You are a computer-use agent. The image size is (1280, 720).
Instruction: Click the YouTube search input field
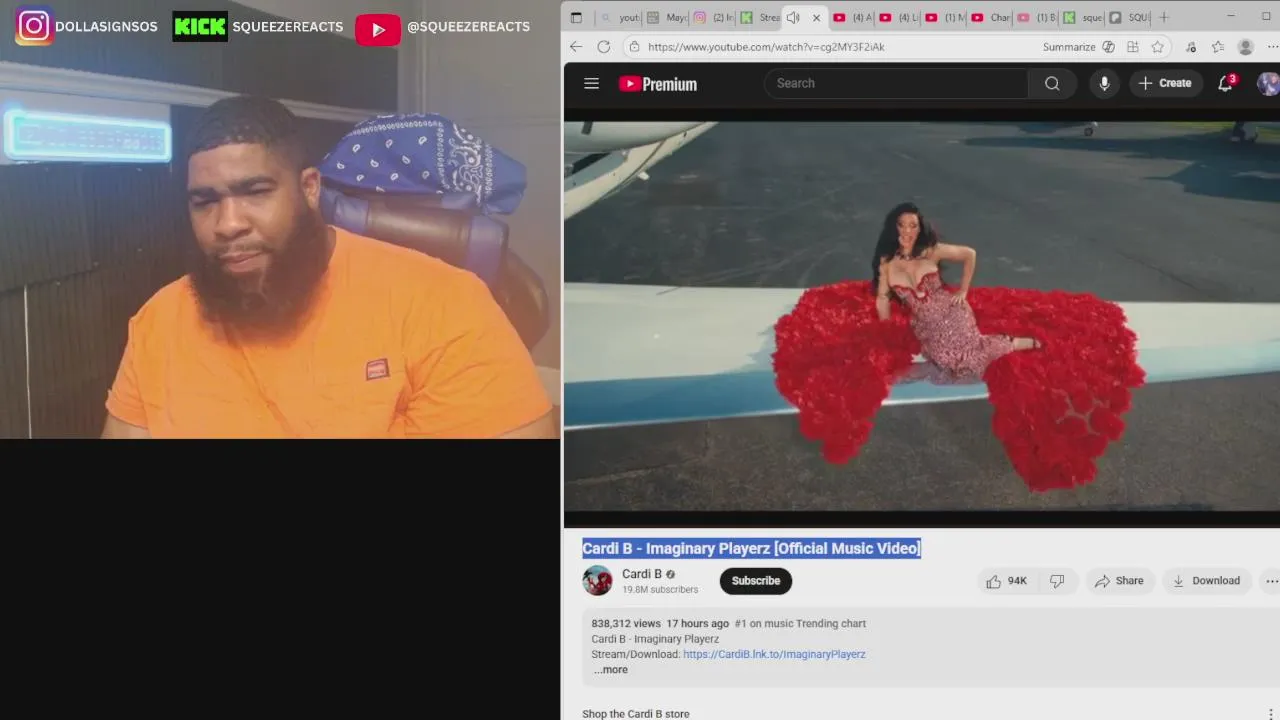tap(897, 84)
